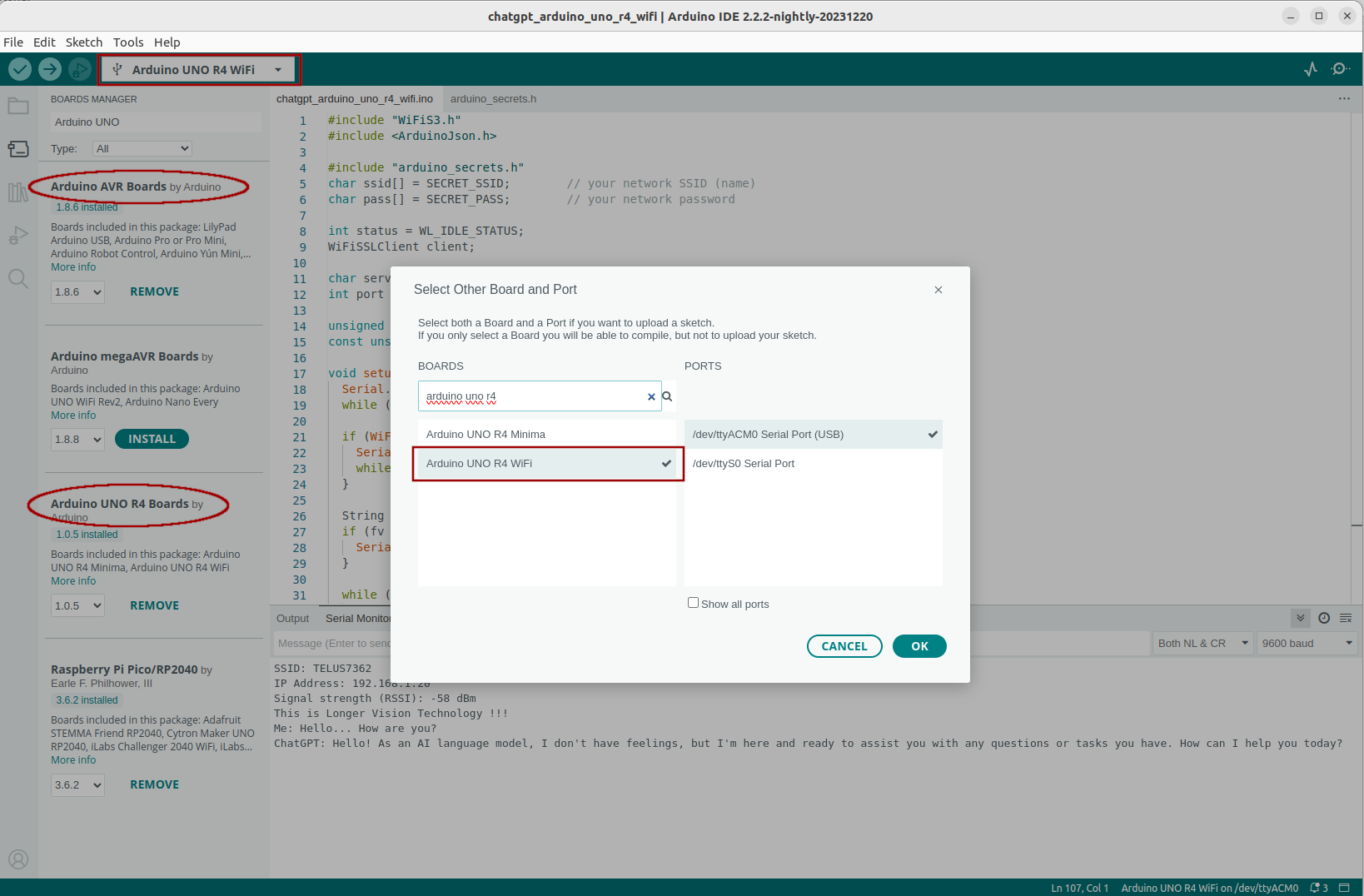Open More info link for megaAVR Boards
The image size is (1364, 896).
click(73, 416)
